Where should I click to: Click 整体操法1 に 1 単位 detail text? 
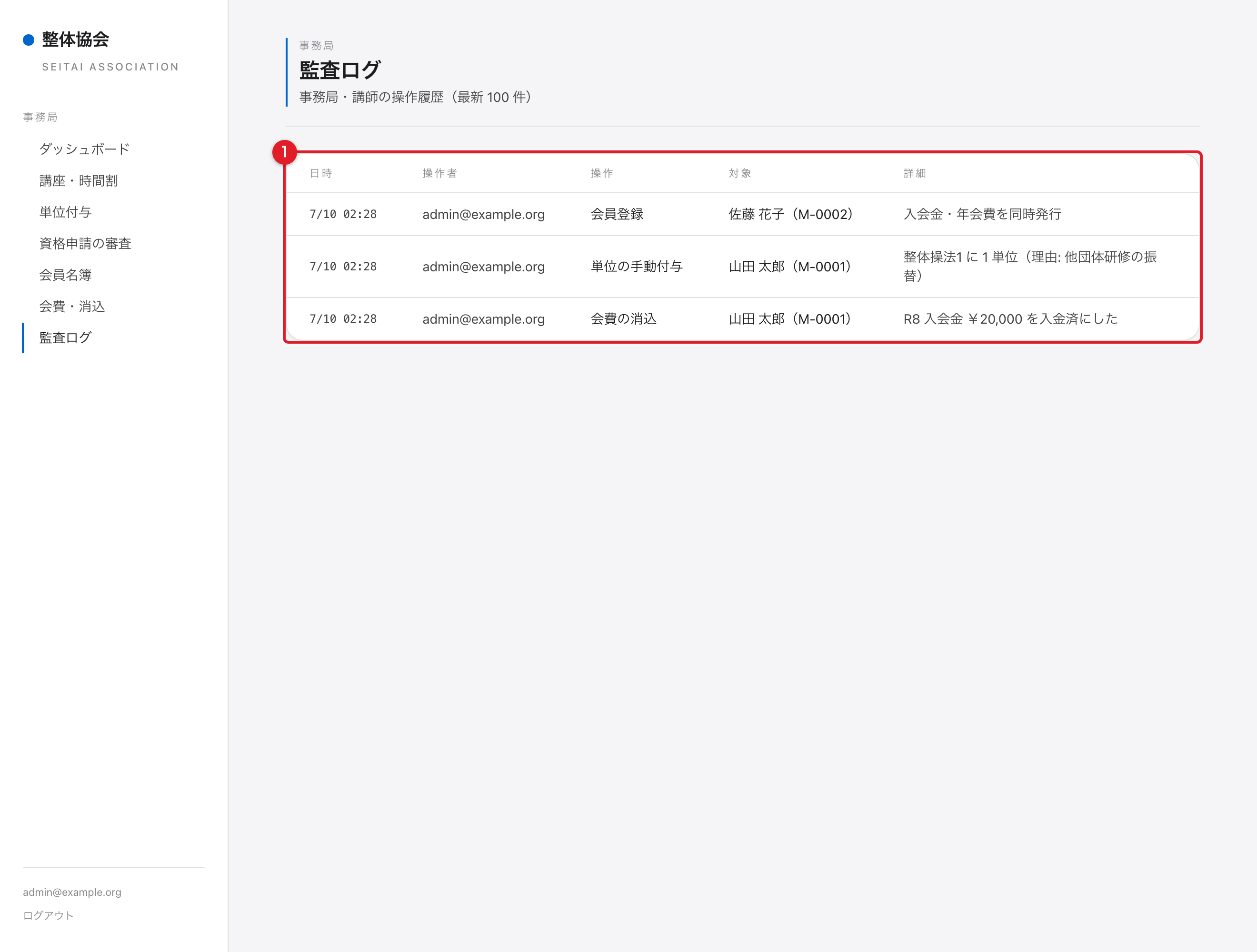click(x=1030, y=267)
